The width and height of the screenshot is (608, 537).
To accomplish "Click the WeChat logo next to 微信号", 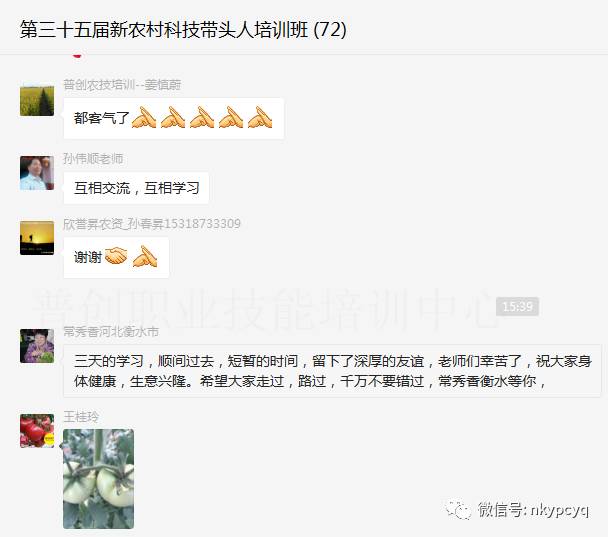I will pyautogui.click(x=458, y=509).
